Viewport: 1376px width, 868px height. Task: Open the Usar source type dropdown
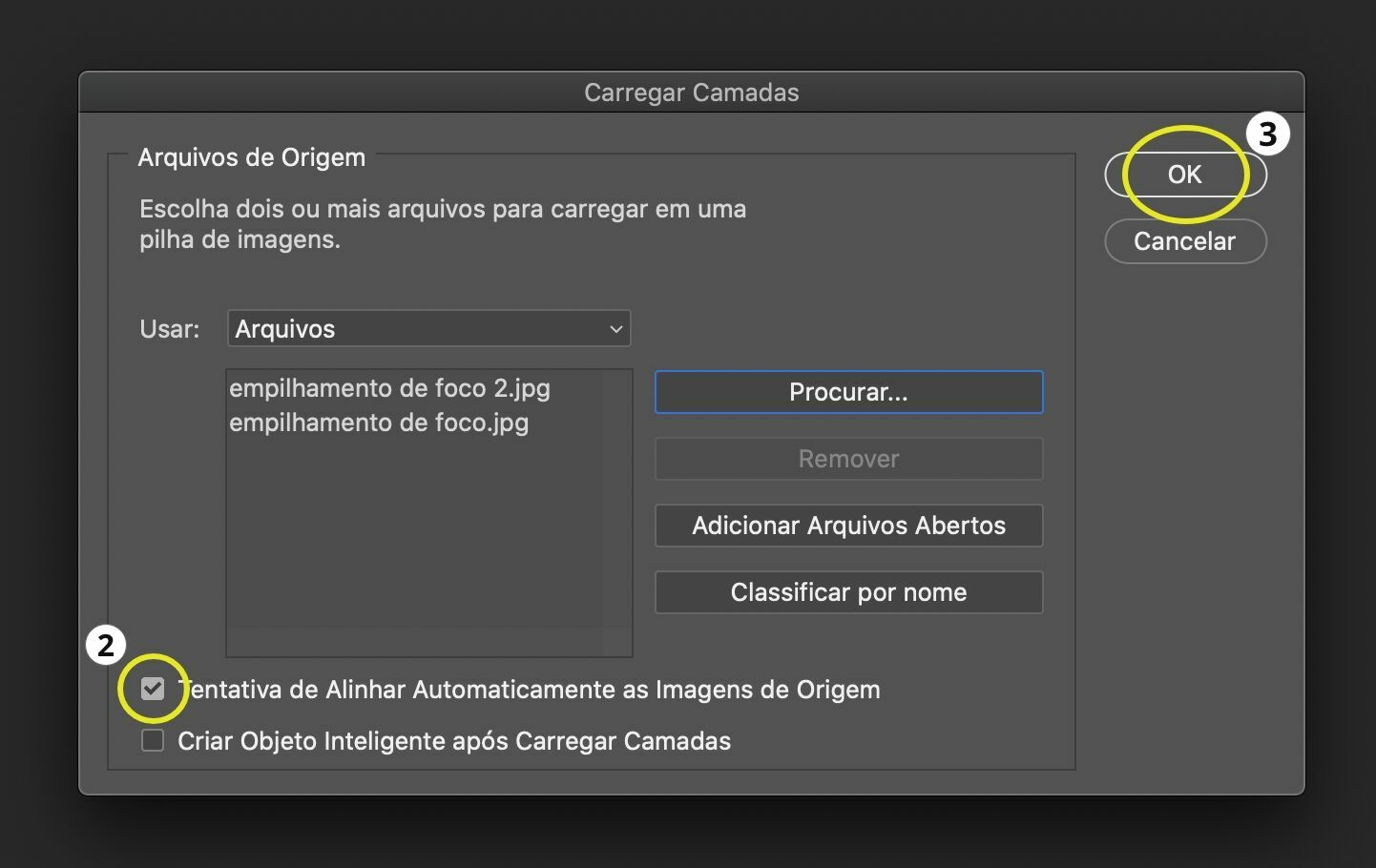click(428, 329)
